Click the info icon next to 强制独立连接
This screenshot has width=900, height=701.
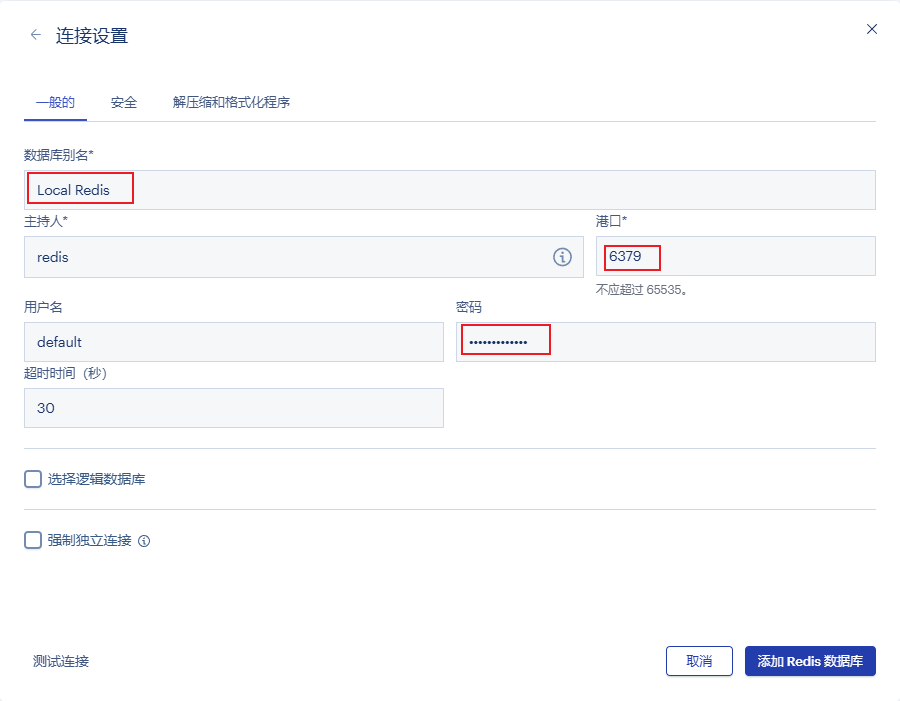click(144, 541)
